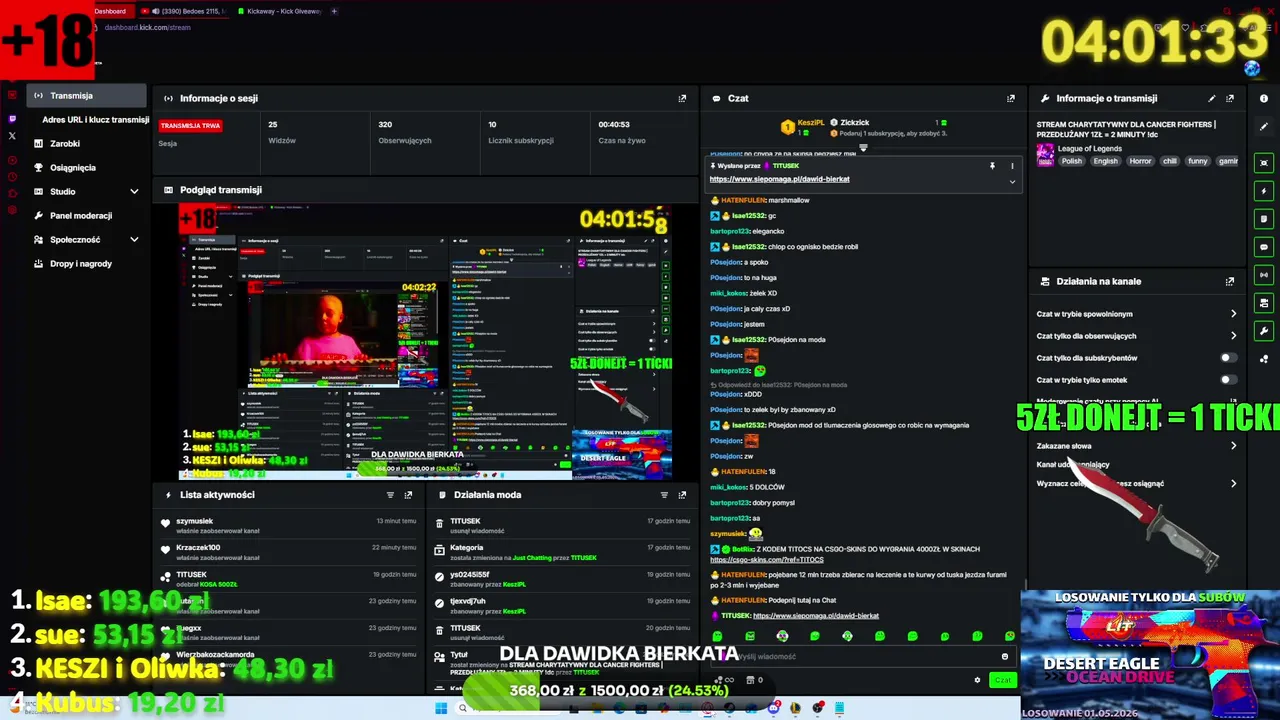Select Transmisja in the sidebar
Screen dimensions: 1280x720
pyautogui.click(x=86, y=96)
